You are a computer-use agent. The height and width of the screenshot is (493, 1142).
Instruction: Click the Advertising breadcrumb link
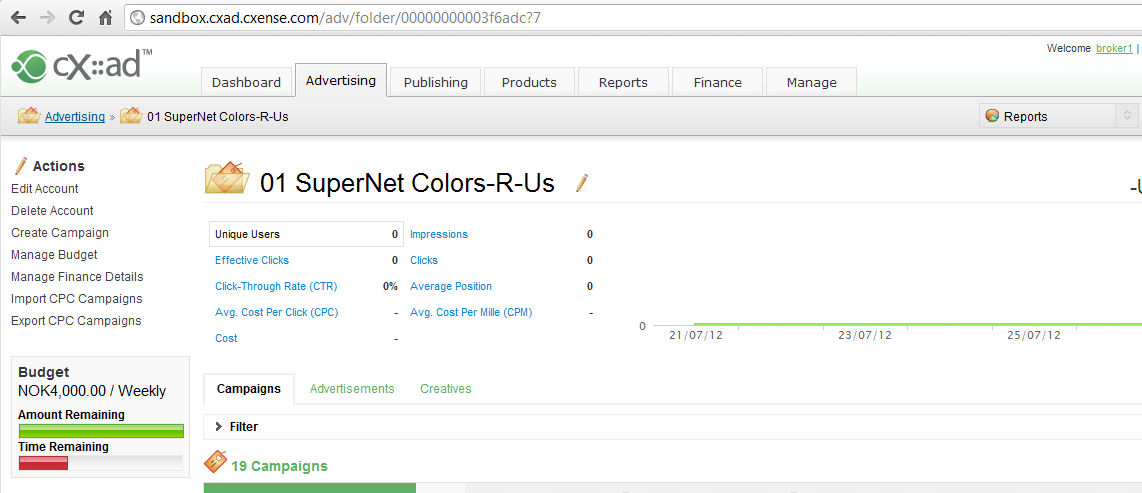tap(75, 117)
